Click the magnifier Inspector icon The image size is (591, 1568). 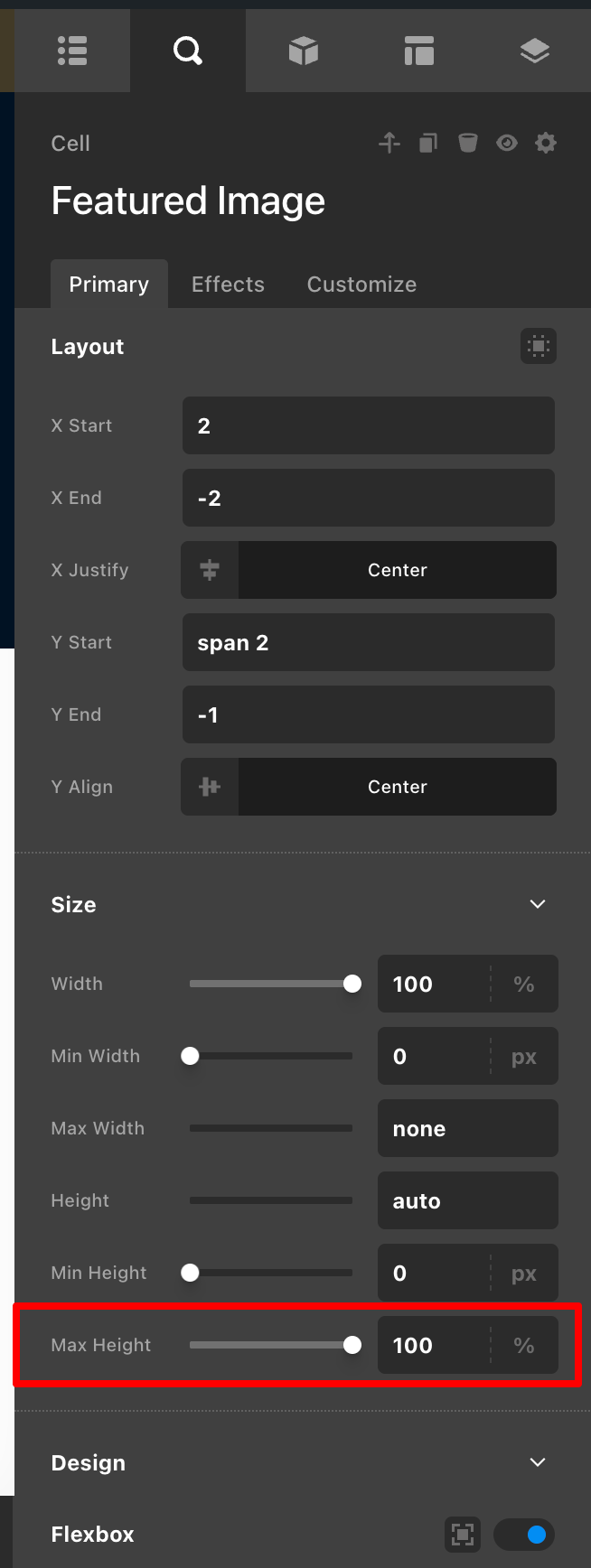tap(188, 51)
